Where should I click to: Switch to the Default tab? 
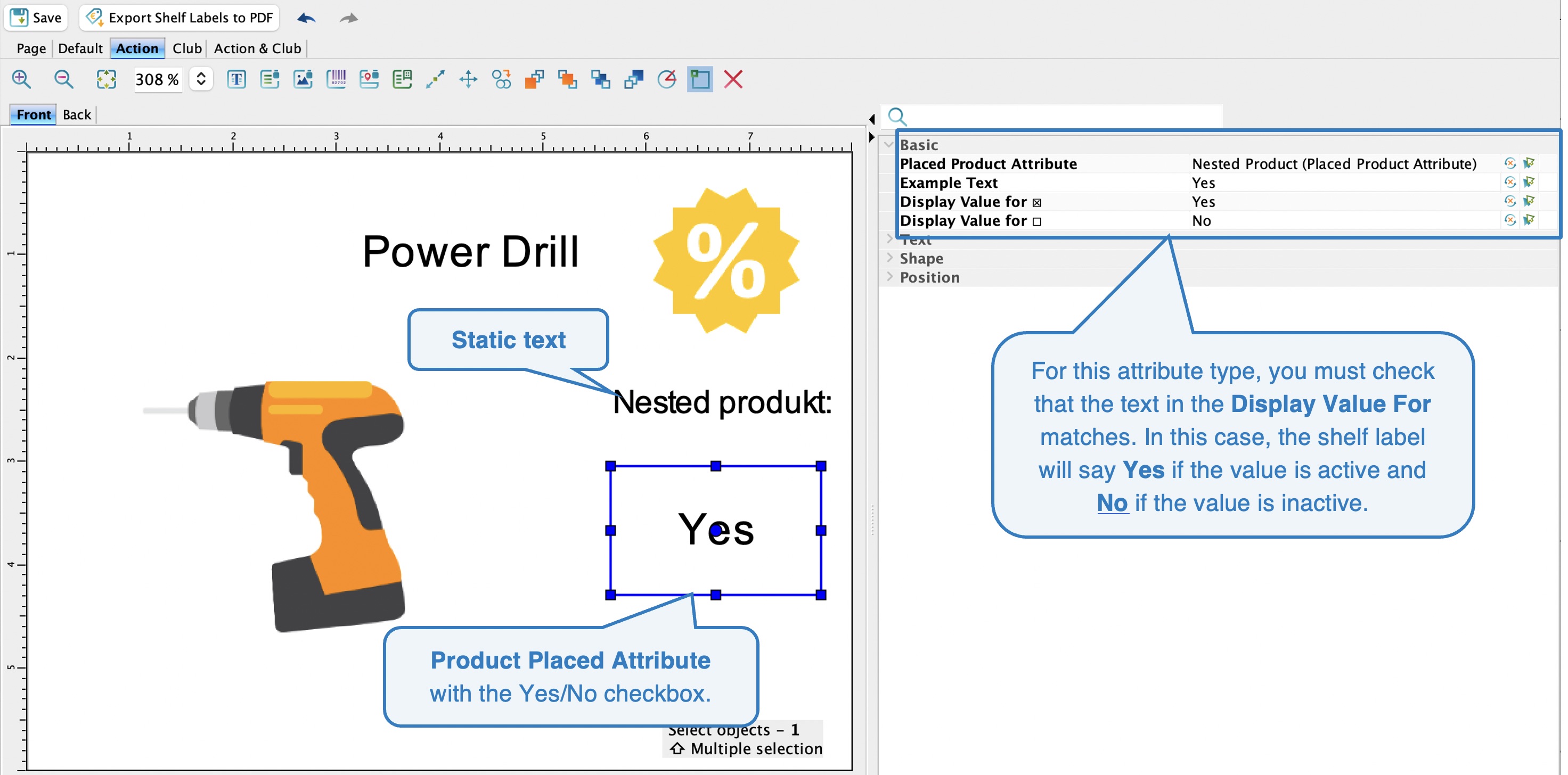pyautogui.click(x=80, y=48)
